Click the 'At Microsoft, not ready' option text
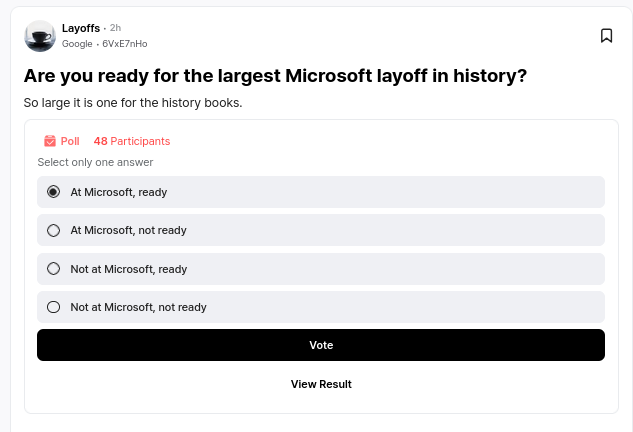The image size is (633, 432). pyautogui.click(x=128, y=230)
